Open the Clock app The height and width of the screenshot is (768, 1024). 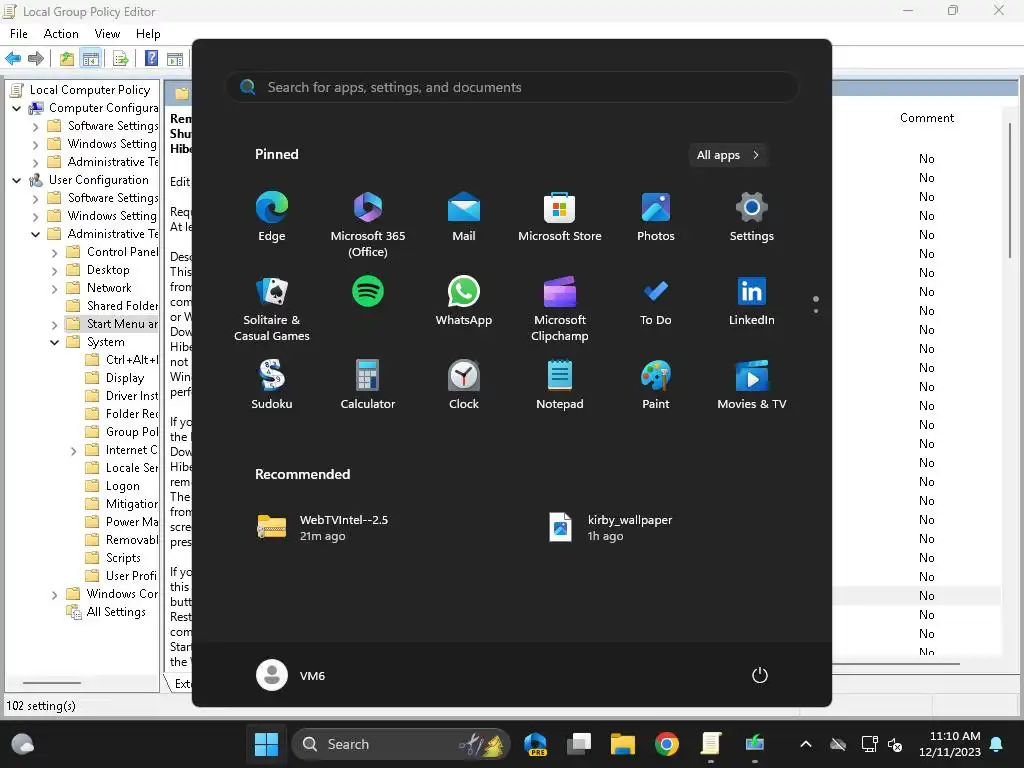(x=464, y=385)
